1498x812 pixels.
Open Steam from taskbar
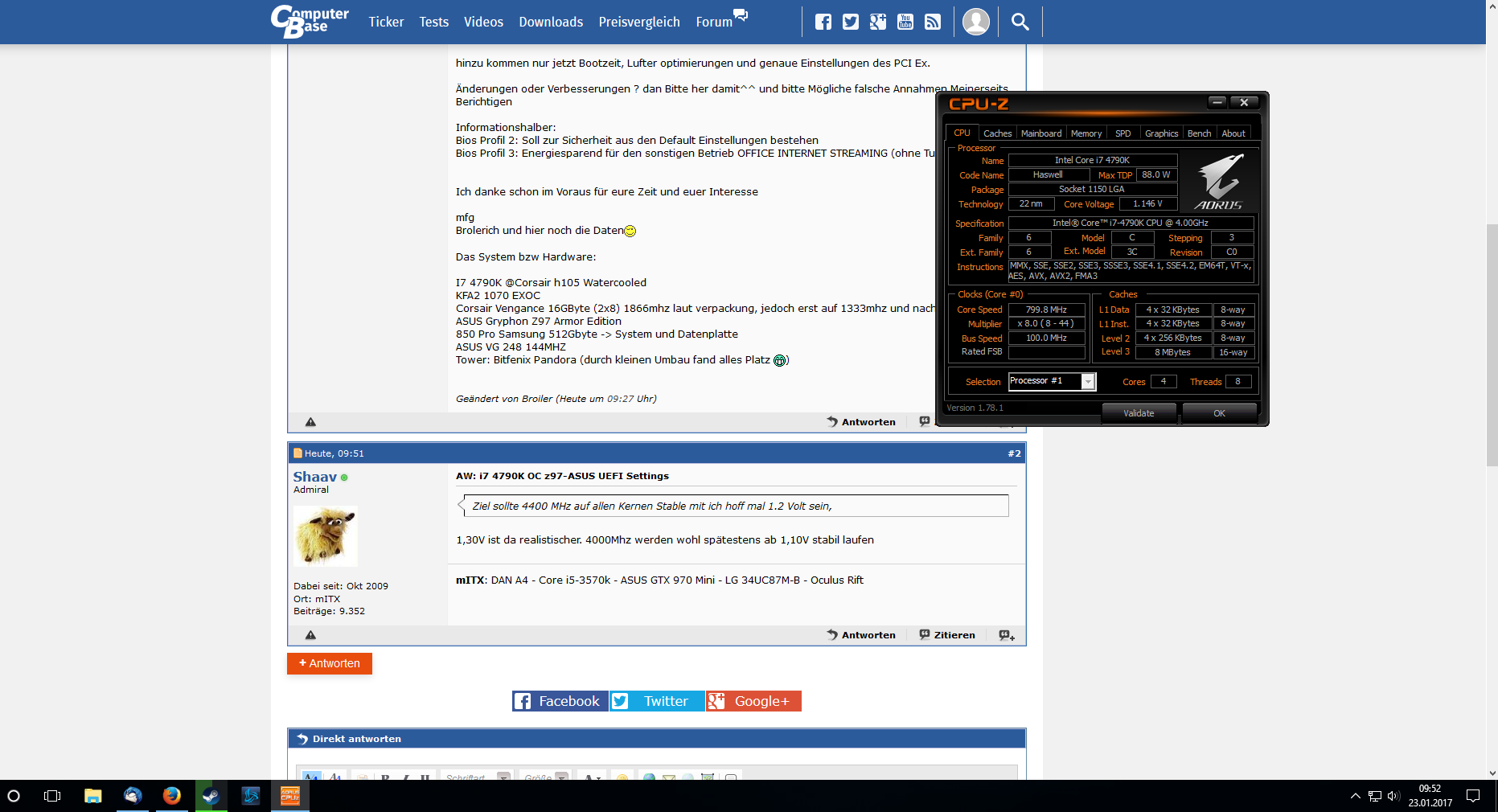(211, 796)
